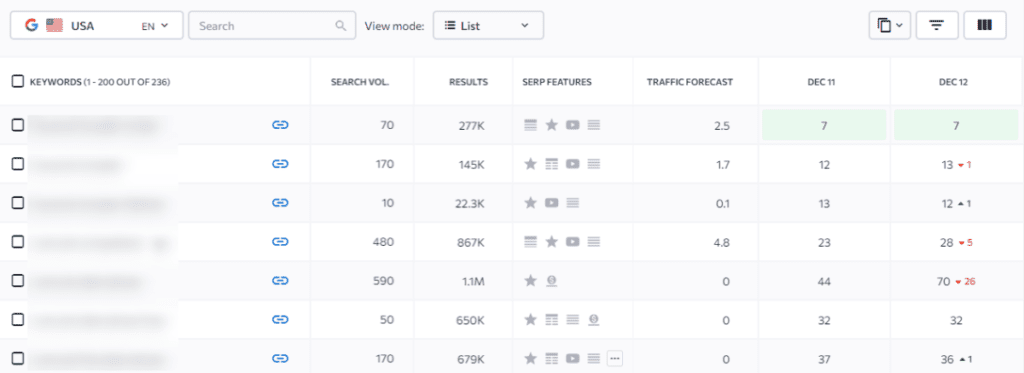1024x373 pixels.
Task: Check the box for the 679K results row
Action: click(x=18, y=359)
